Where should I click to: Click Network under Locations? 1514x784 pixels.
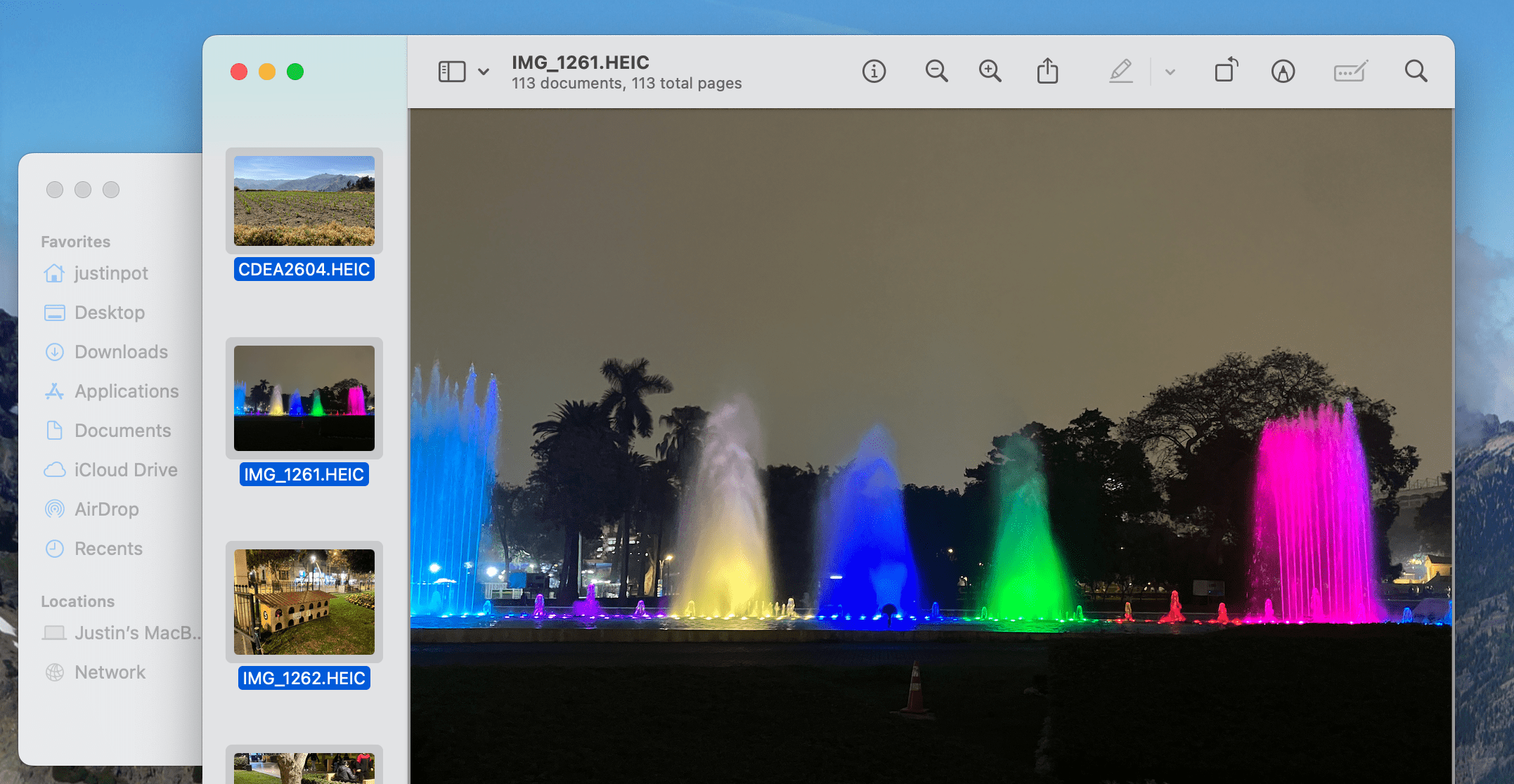coord(110,672)
